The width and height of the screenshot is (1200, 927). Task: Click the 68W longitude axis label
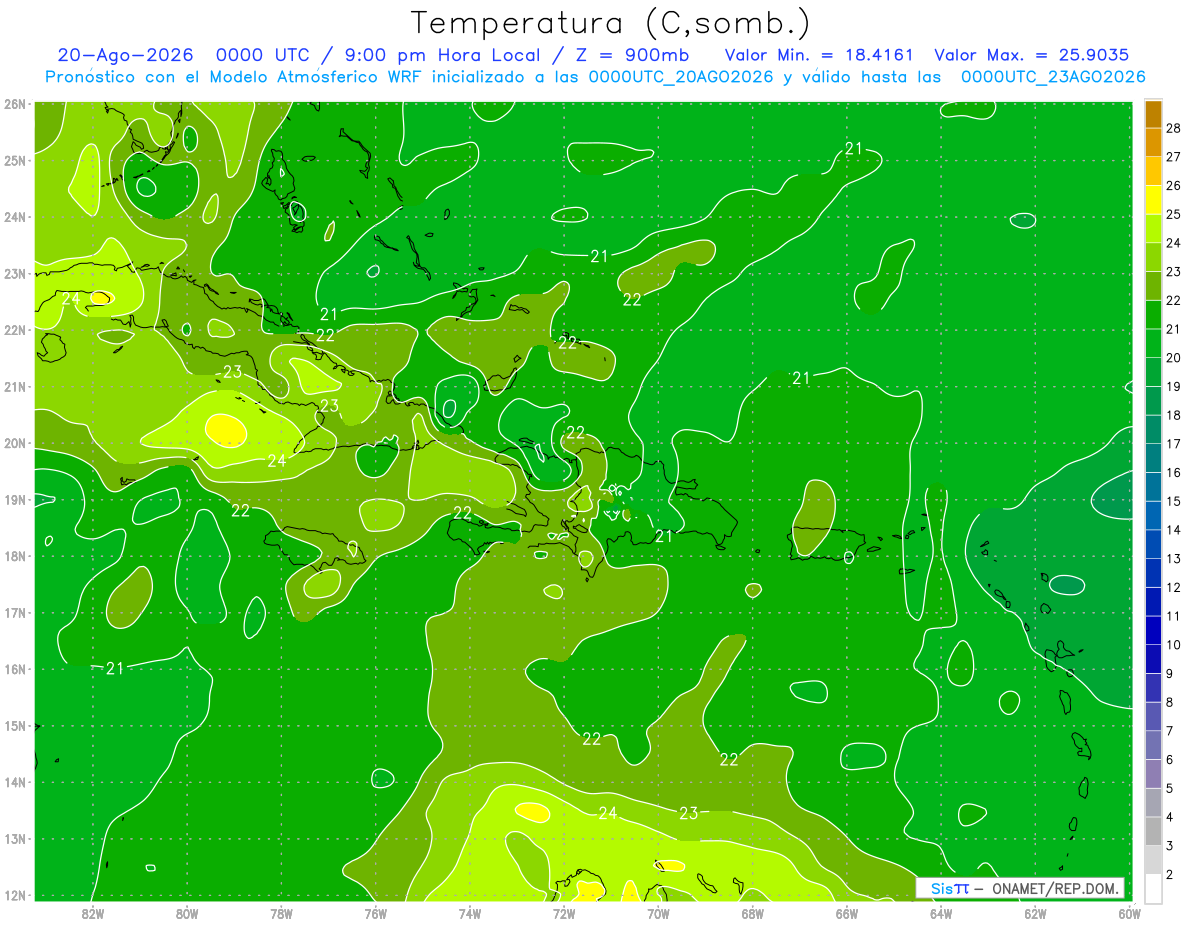[752, 913]
